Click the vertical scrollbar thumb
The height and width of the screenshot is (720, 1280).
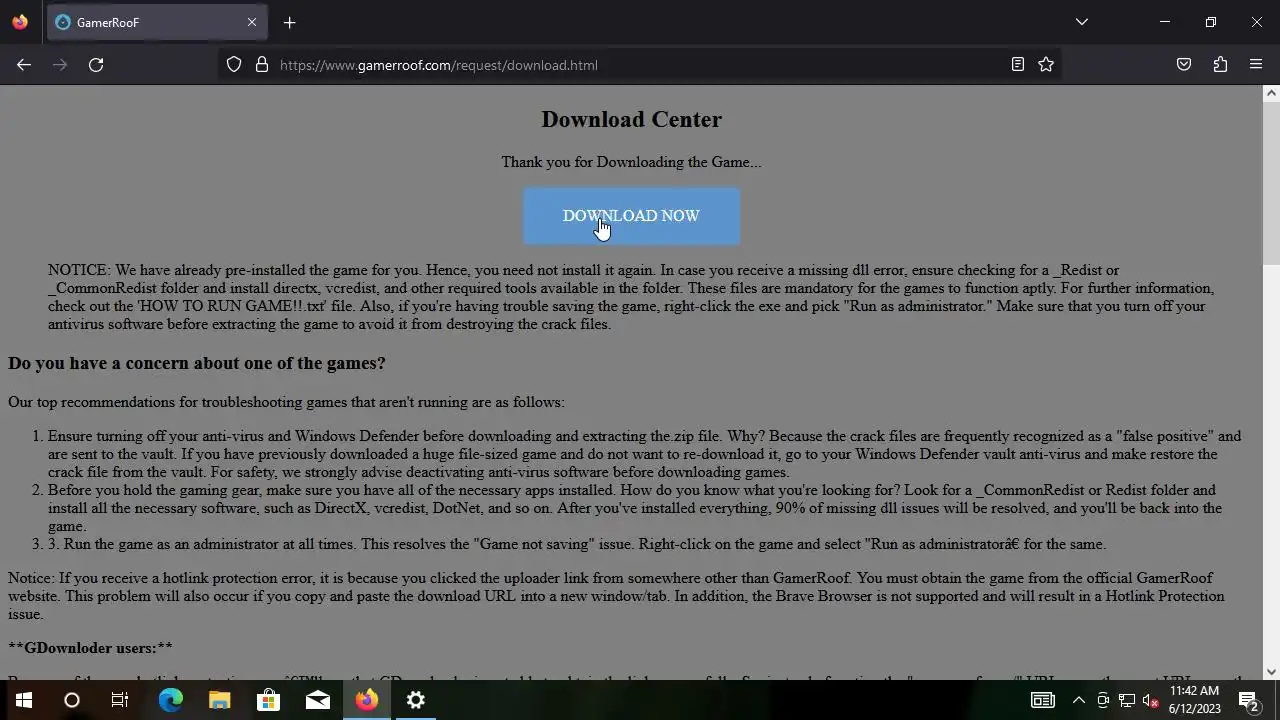point(1271,182)
